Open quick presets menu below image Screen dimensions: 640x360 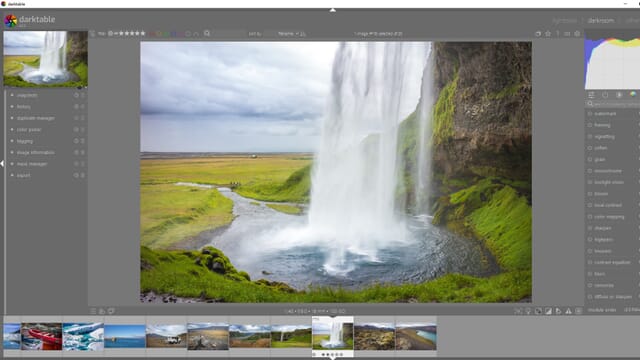click(93, 311)
